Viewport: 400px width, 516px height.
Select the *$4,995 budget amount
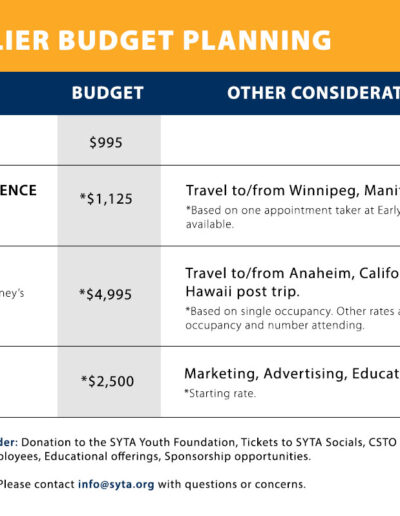[105, 294]
